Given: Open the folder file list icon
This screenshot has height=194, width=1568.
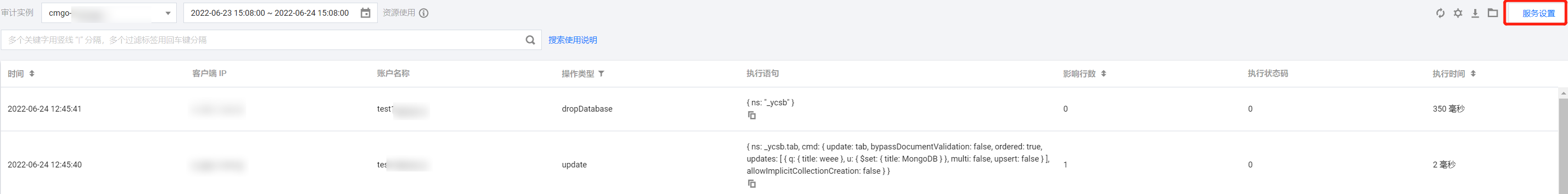Looking at the screenshot, I should 1493,13.
